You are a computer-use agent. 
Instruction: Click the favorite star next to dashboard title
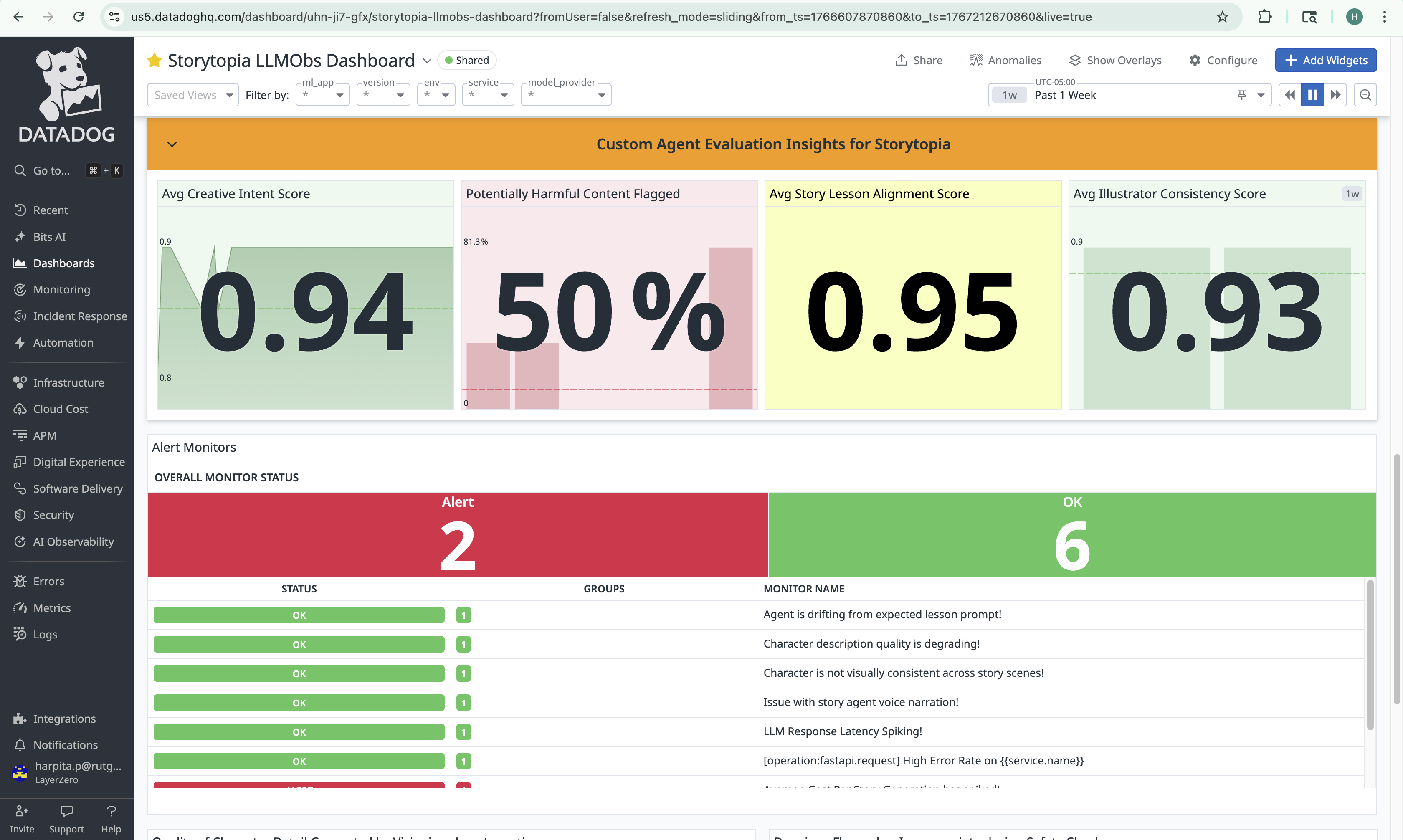point(154,60)
